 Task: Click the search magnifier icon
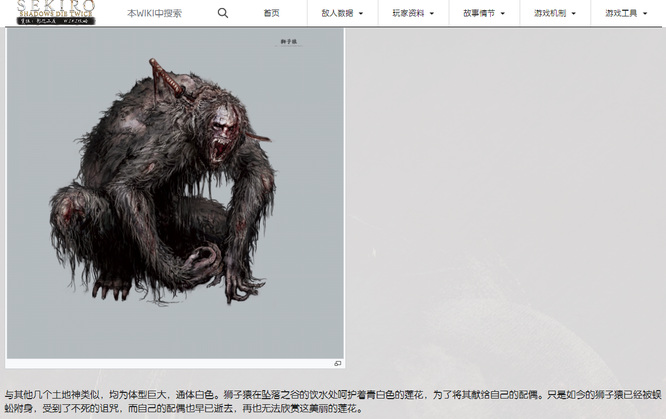[223, 13]
